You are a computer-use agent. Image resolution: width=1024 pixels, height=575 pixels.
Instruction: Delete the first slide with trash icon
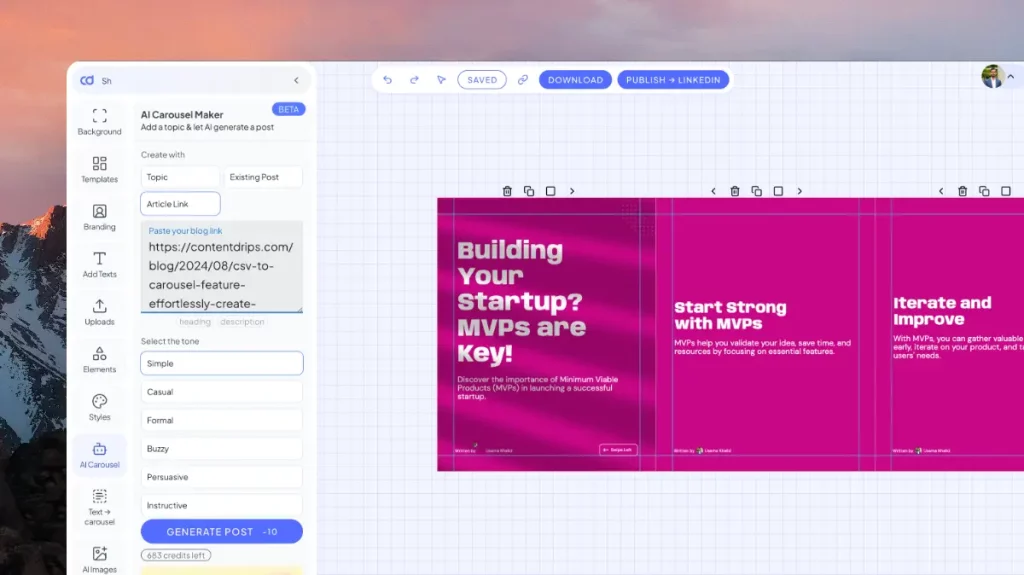click(x=507, y=191)
